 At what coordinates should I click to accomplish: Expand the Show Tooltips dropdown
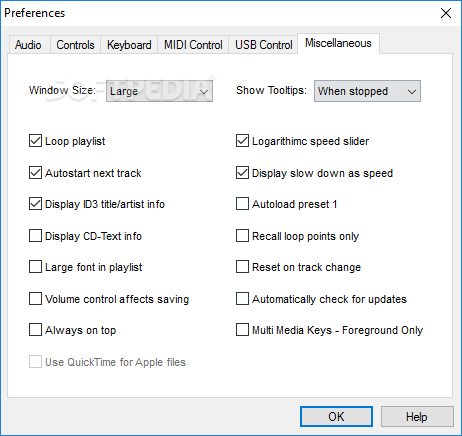(367, 91)
